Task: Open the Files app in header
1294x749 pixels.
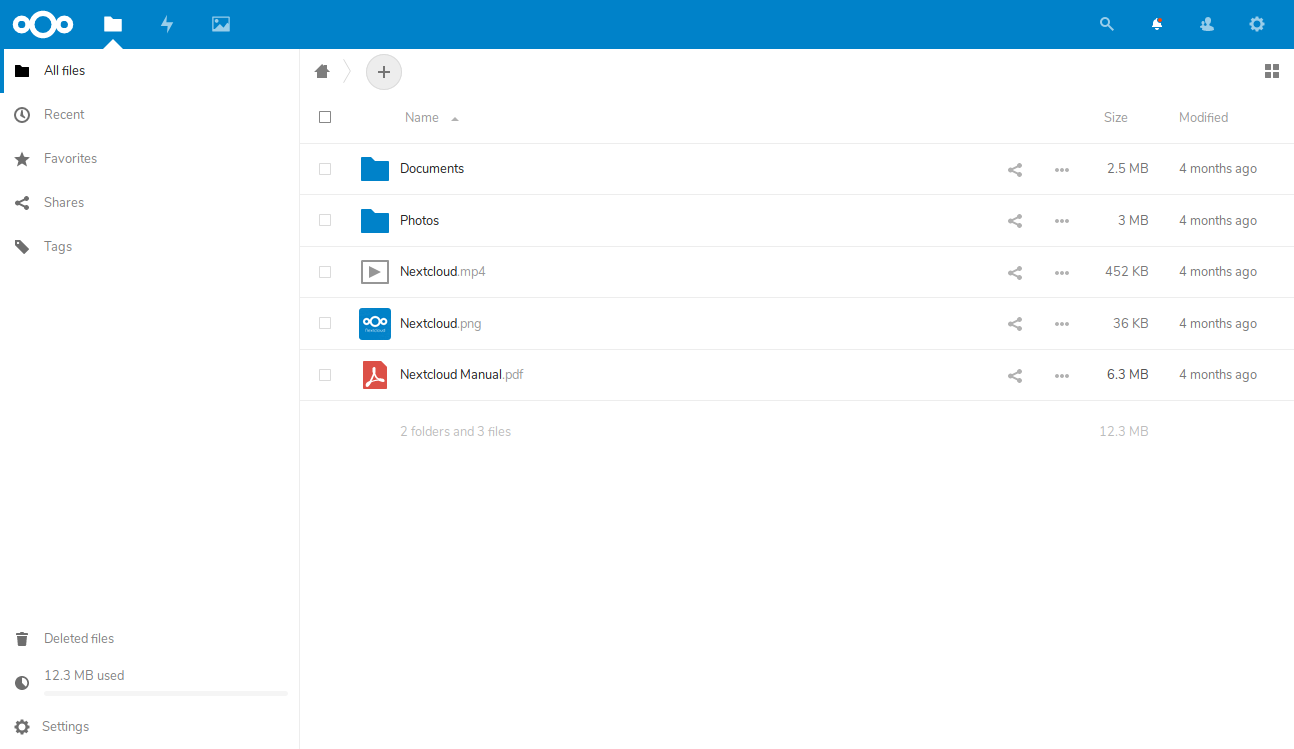Action: click(x=113, y=24)
